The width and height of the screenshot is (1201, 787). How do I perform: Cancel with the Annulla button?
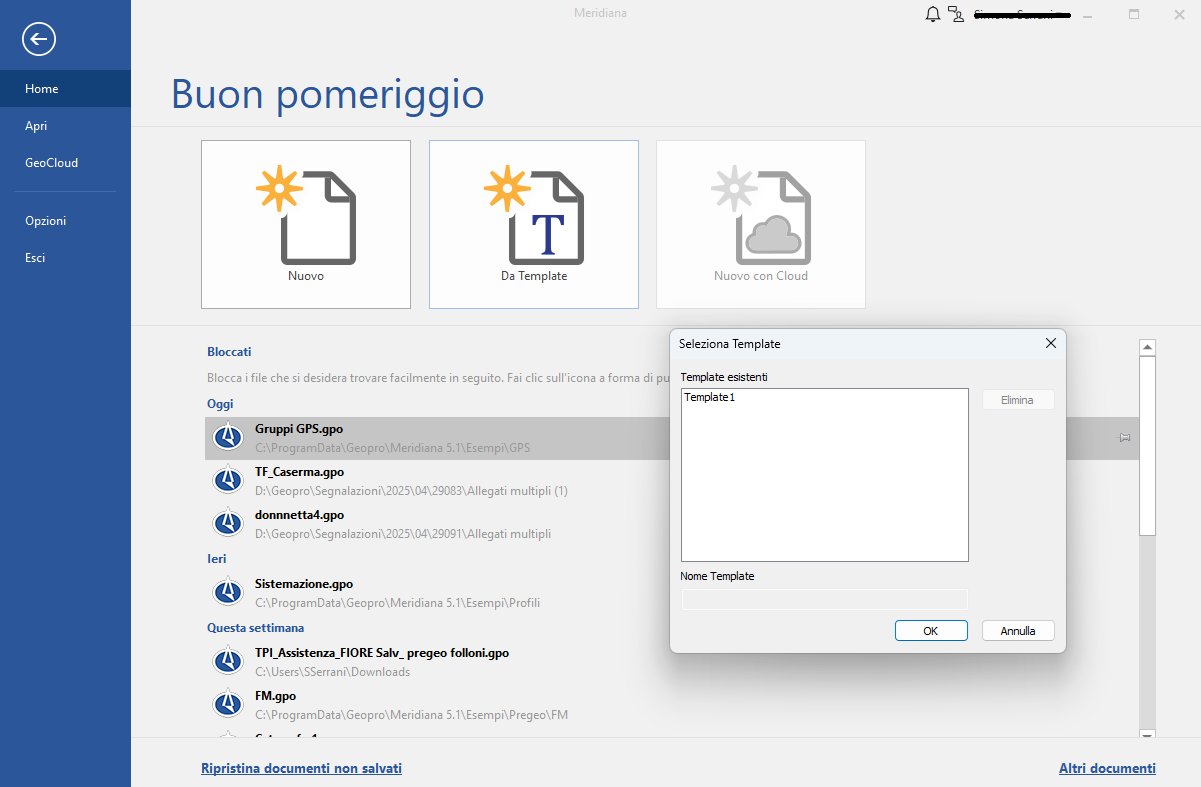[1018, 631]
